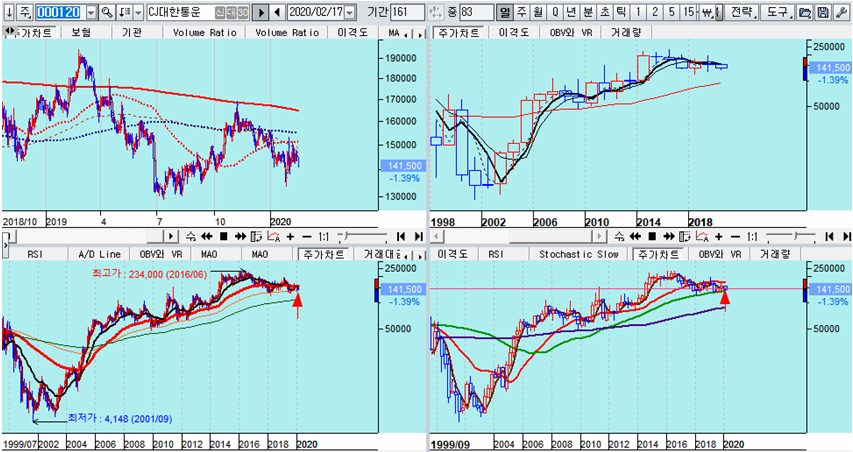Open the date 2020/02/17 dropdown

click(x=350, y=12)
